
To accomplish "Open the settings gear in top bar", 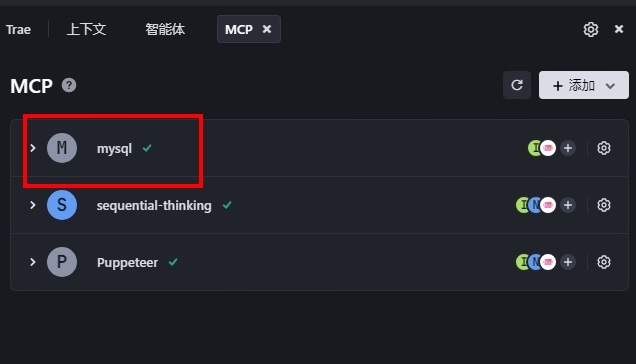I will tap(591, 29).
